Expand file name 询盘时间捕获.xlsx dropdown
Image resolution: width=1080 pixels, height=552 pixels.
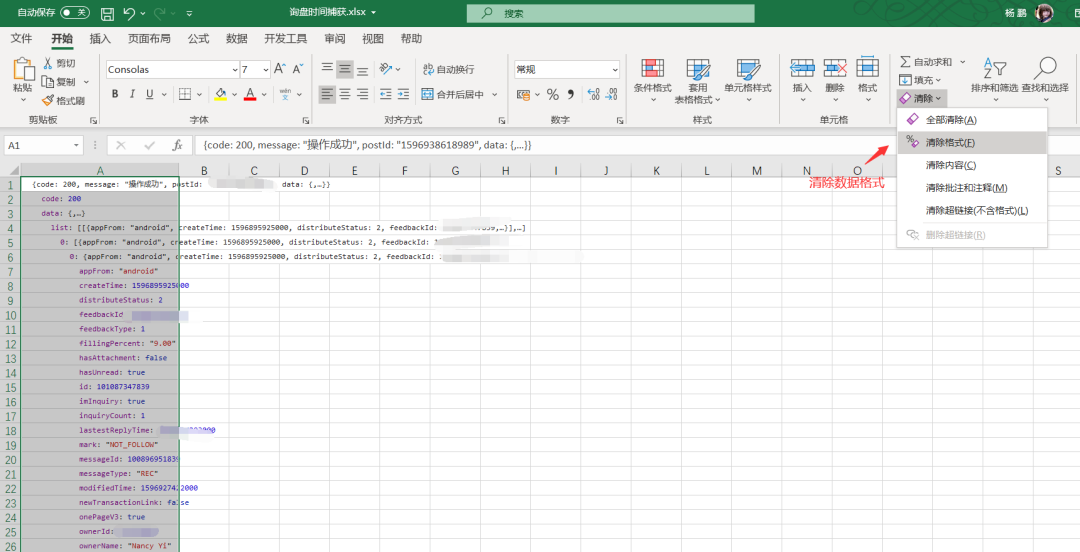tap(374, 12)
